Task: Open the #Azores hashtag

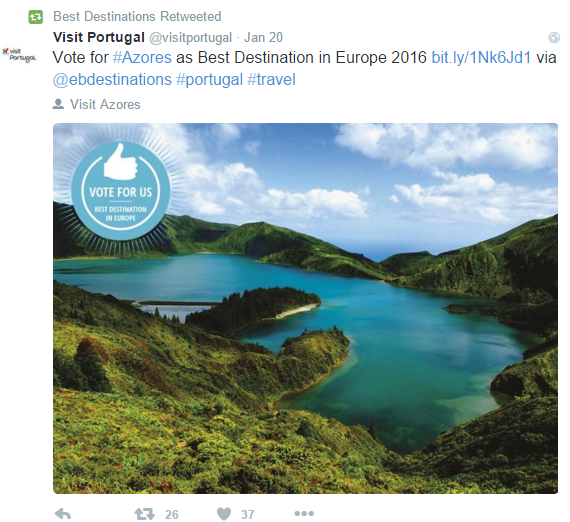Action: pyautogui.click(x=142, y=57)
